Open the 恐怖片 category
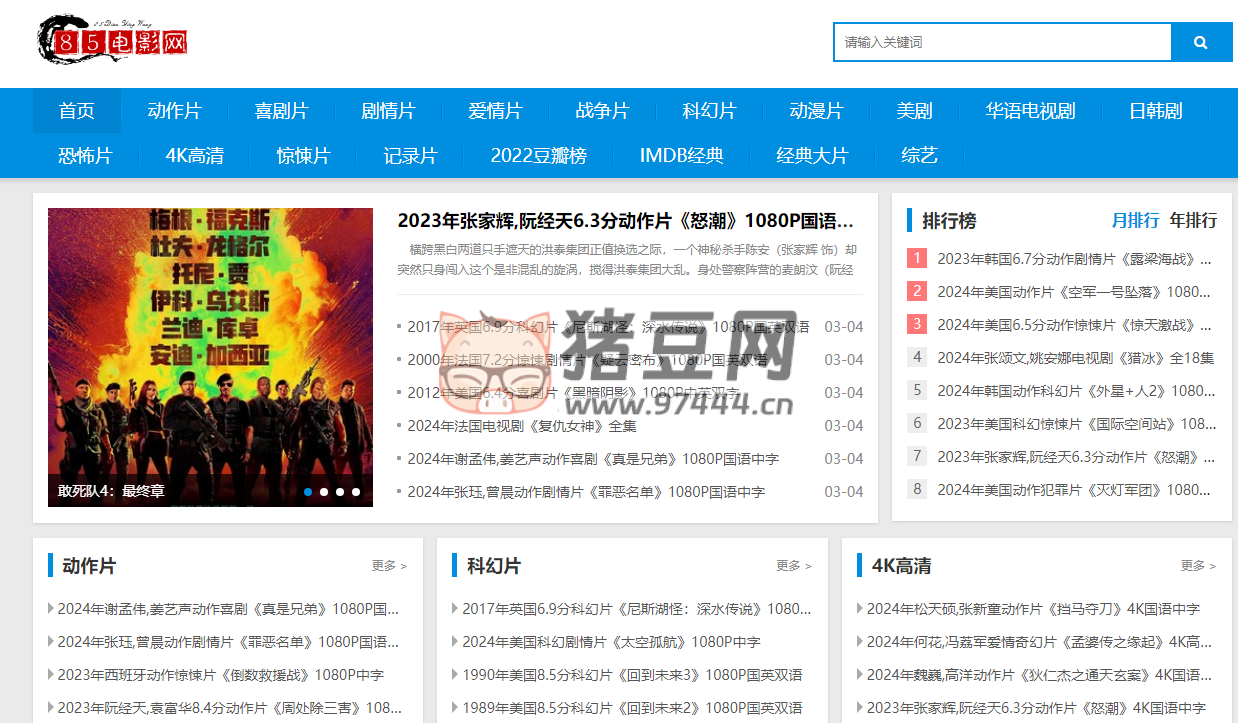The width and height of the screenshot is (1238, 723). coord(85,155)
